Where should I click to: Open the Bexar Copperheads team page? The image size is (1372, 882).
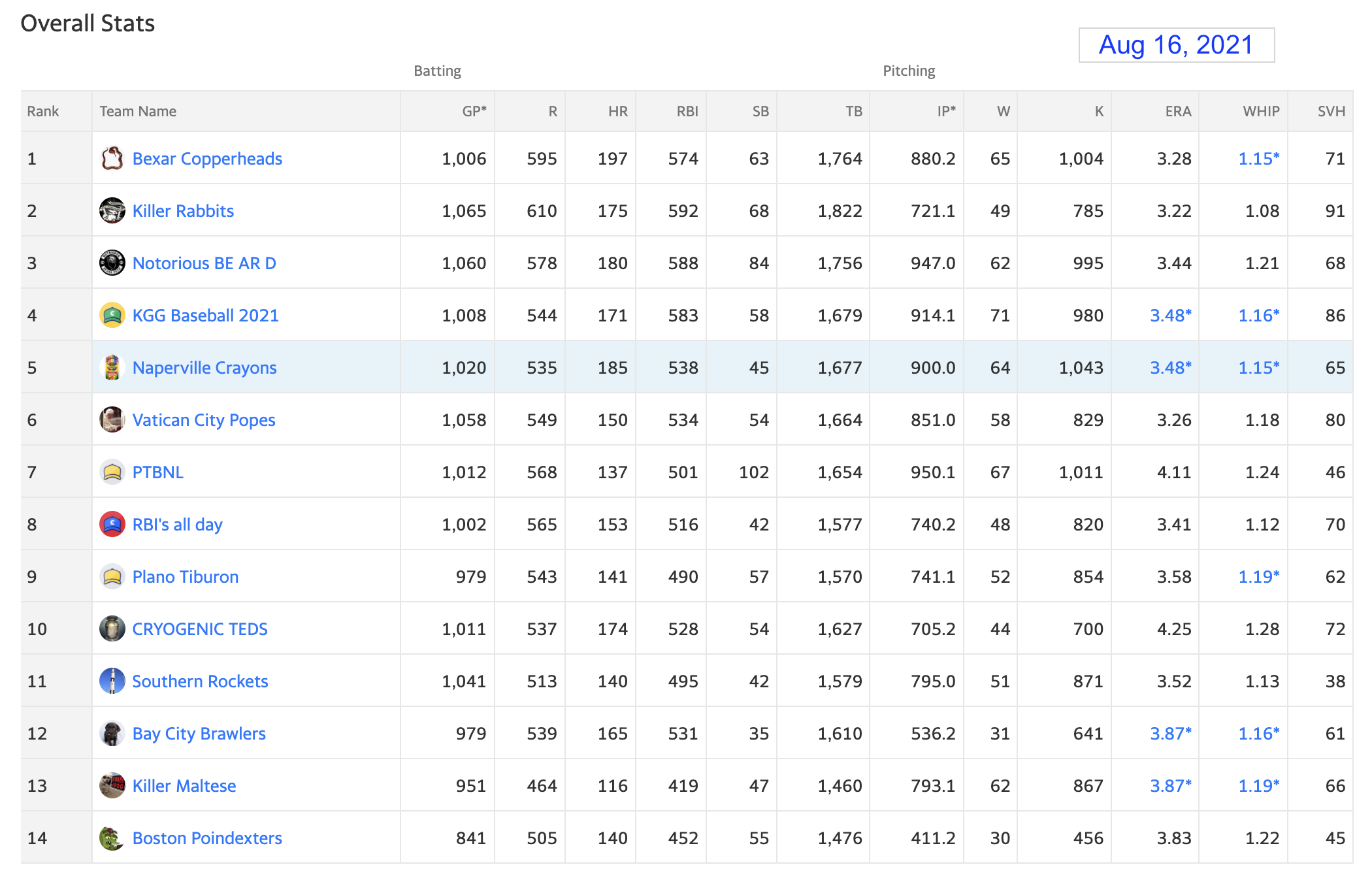click(207, 159)
